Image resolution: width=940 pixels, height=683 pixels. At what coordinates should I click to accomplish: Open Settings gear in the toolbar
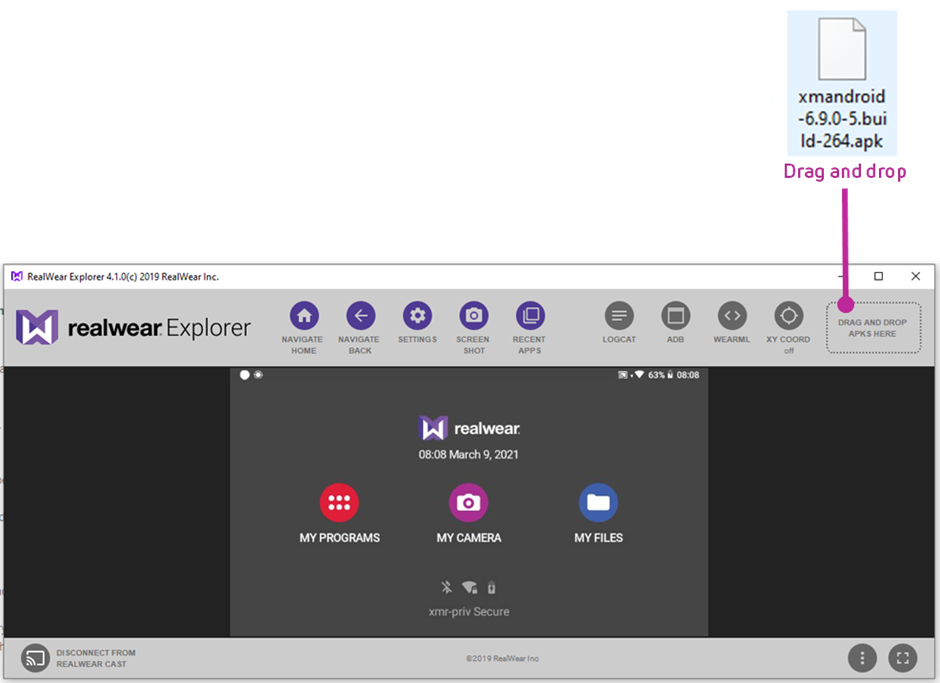pyautogui.click(x=417, y=316)
